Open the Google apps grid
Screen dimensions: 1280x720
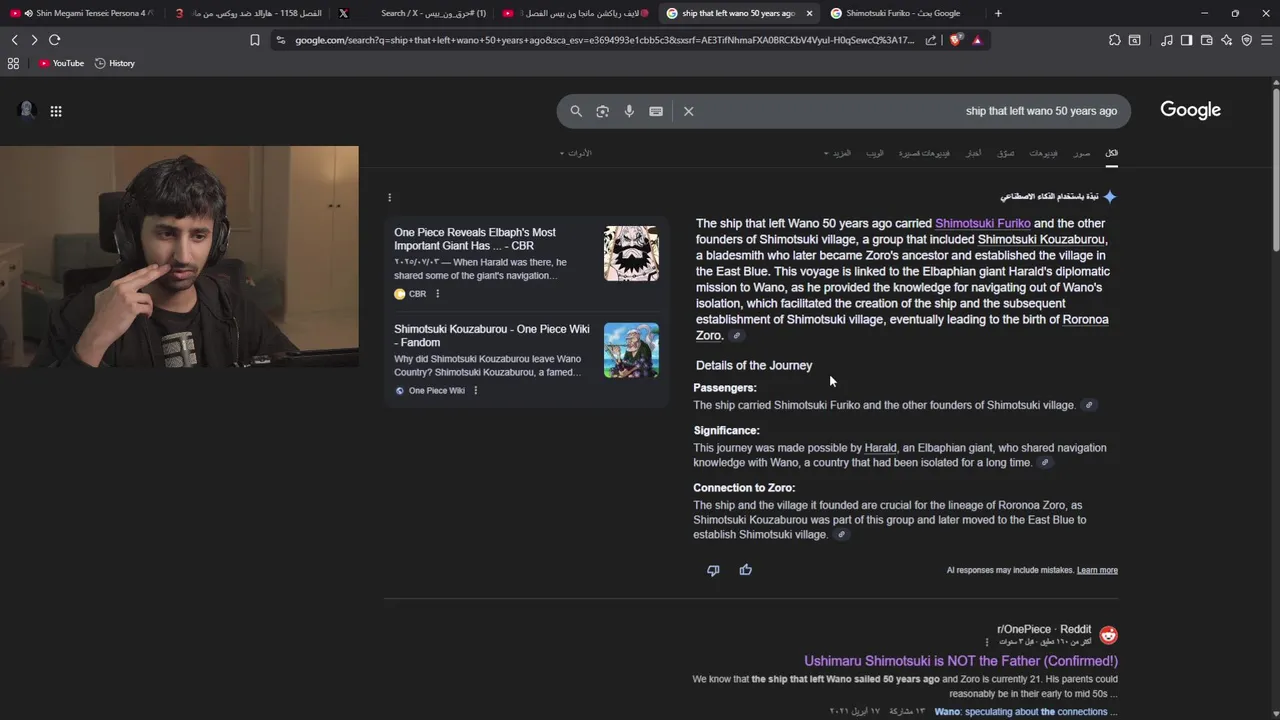tap(56, 111)
